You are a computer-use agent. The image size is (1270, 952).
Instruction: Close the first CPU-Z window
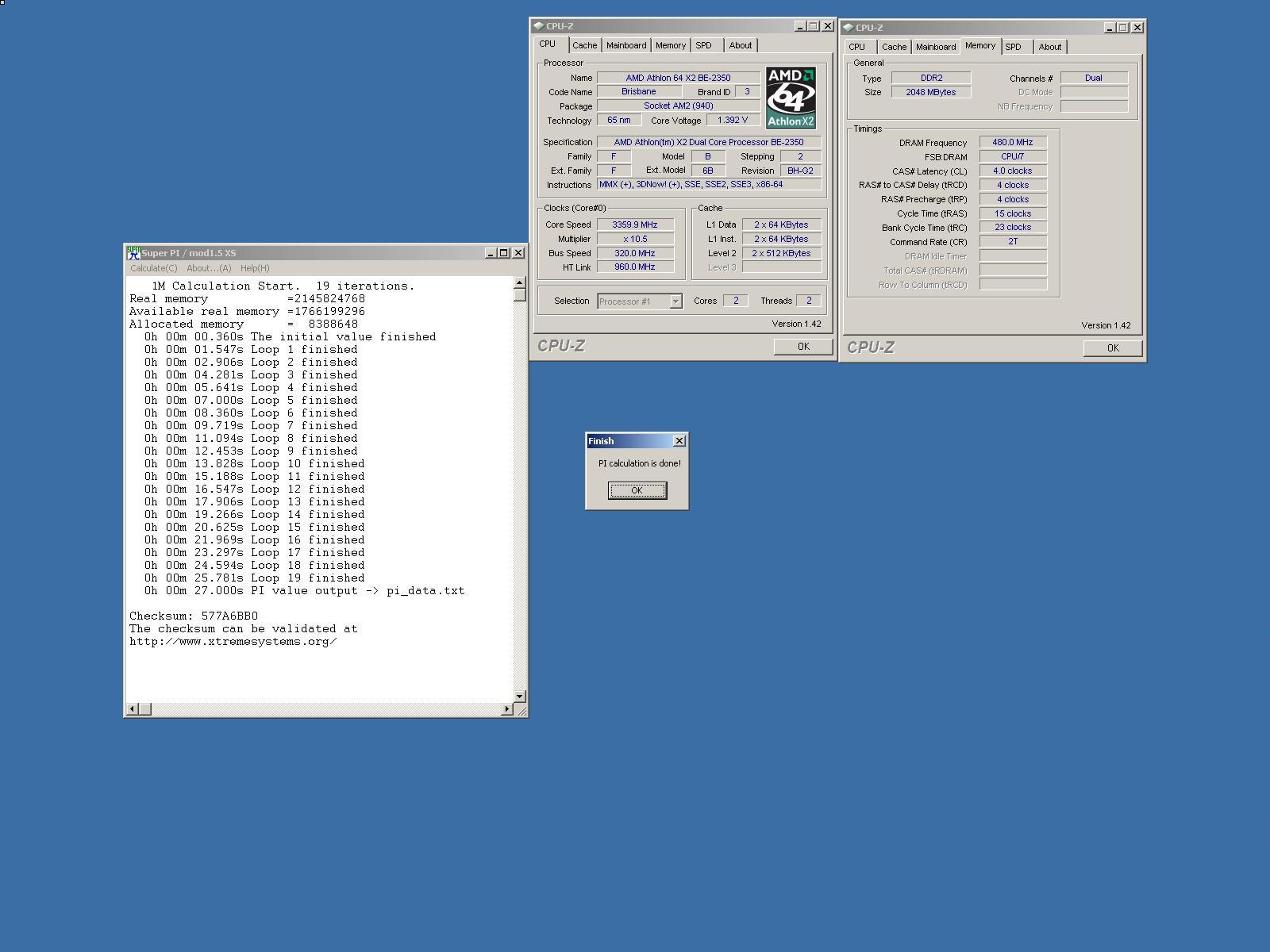[x=827, y=26]
